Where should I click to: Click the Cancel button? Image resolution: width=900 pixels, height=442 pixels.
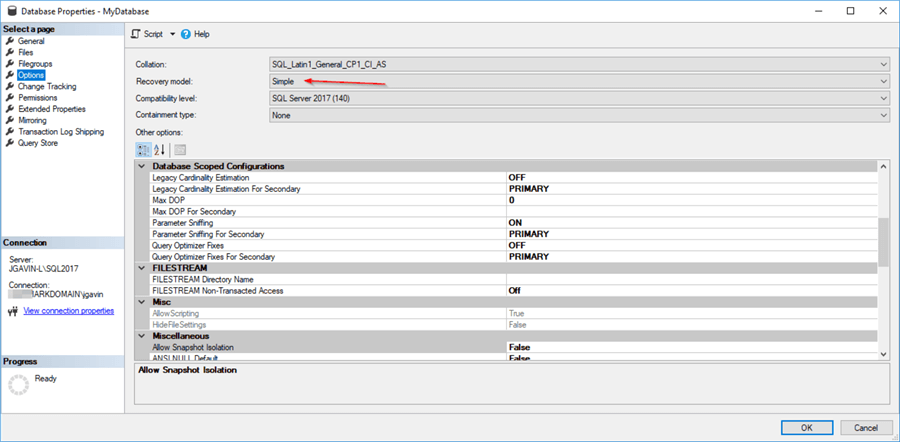pos(866,428)
